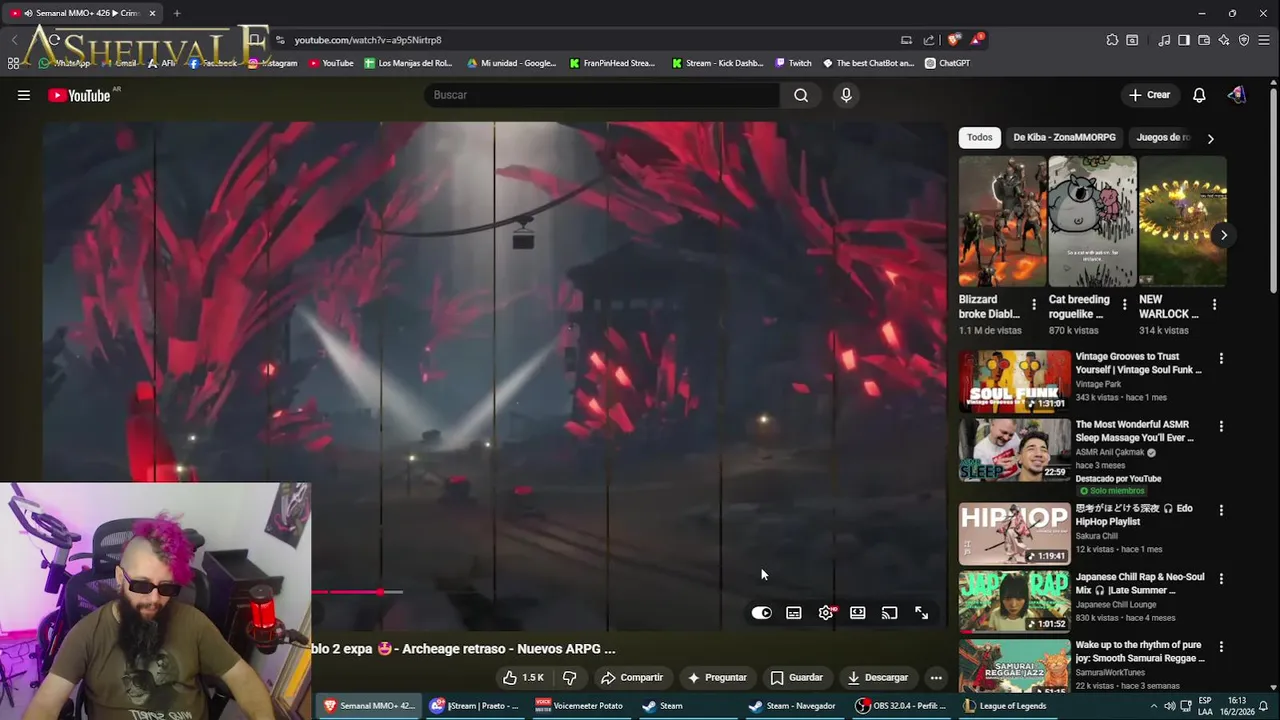Go to YouTube home via logo
Screen dimensions: 1280x720
(x=79, y=95)
